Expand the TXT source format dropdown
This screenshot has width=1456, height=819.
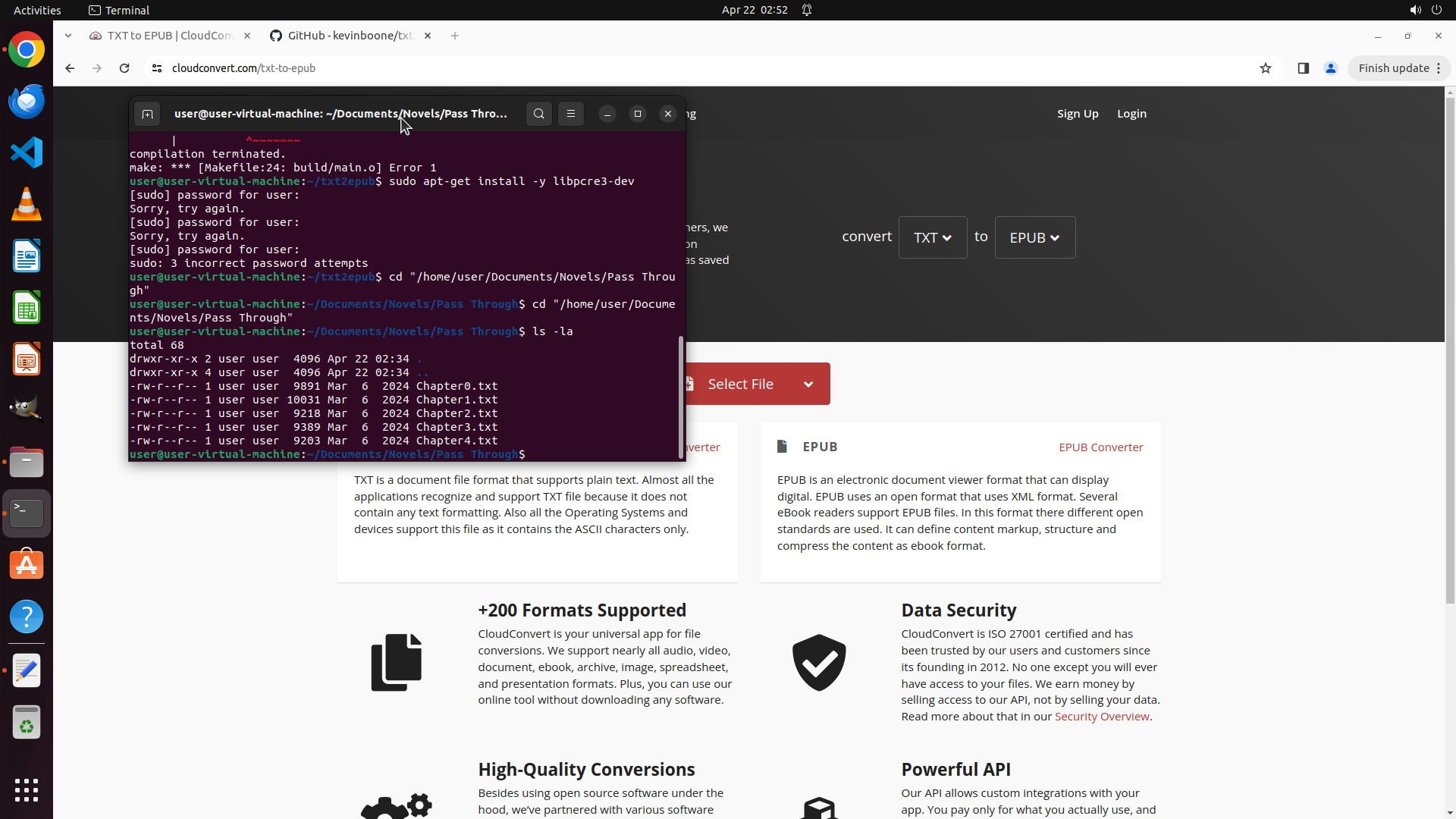click(932, 237)
